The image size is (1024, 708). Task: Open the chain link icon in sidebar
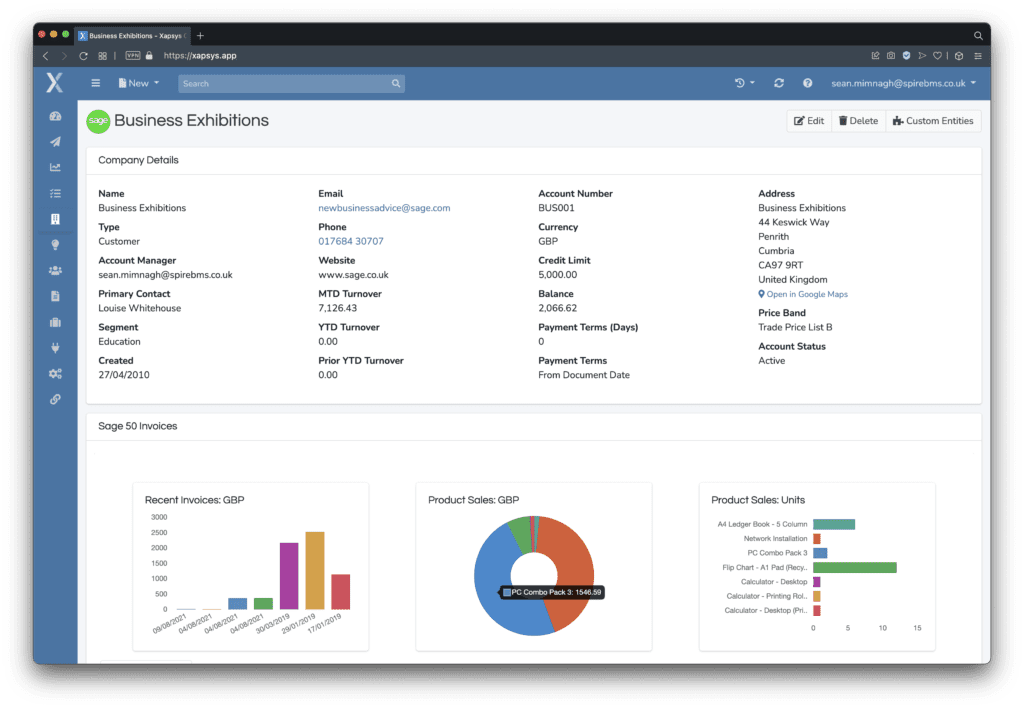tap(56, 399)
